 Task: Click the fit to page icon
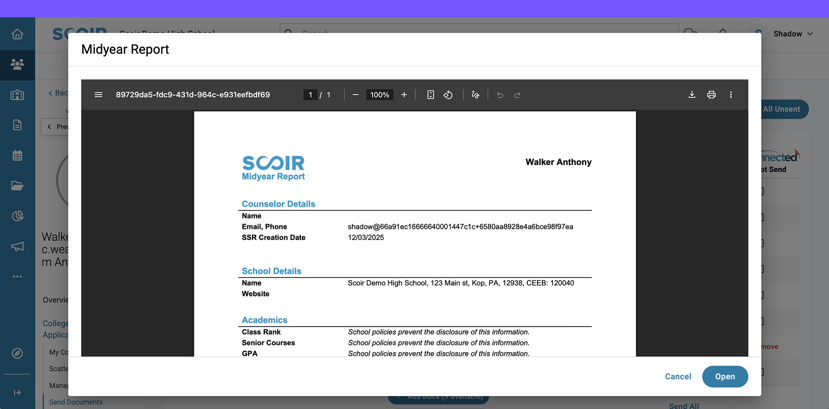[430, 95]
